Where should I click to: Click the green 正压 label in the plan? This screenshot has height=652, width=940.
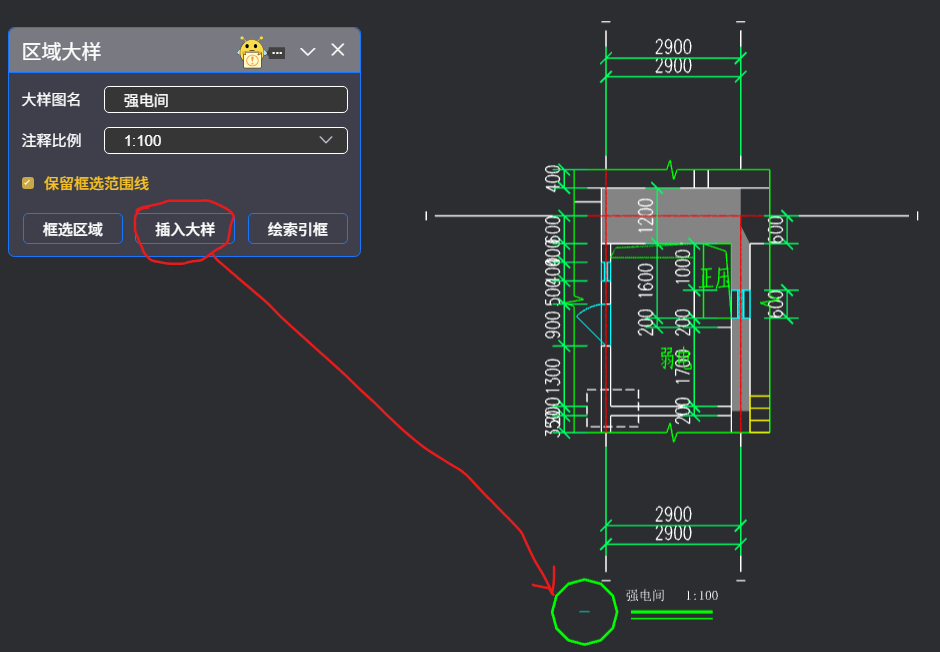(716, 279)
